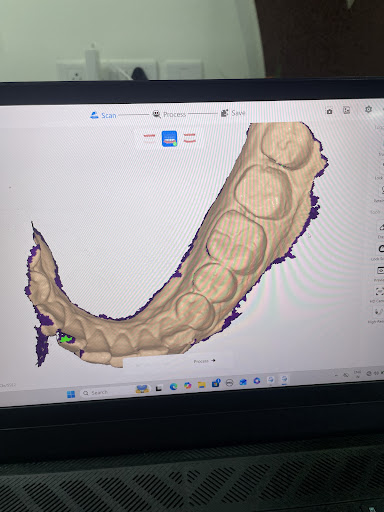The width and height of the screenshot is (384, 512).
Task: Open Copilot from the taskbar
Action: coord(188,386)
